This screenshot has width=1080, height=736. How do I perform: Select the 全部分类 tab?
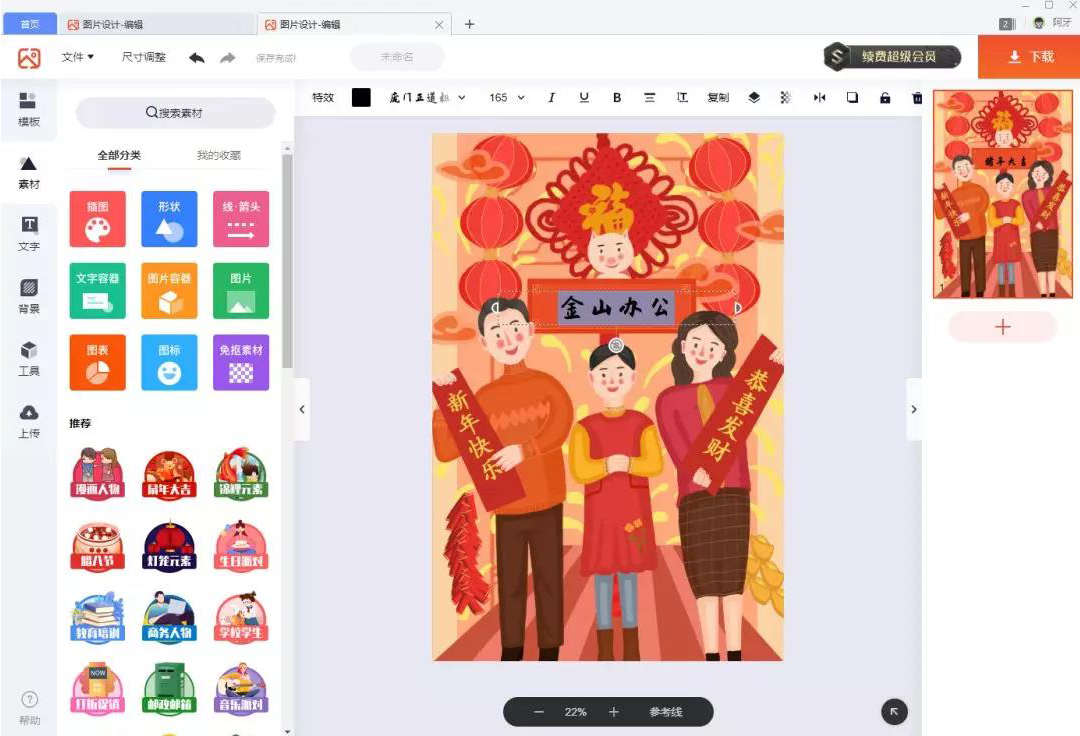[119, 156]
